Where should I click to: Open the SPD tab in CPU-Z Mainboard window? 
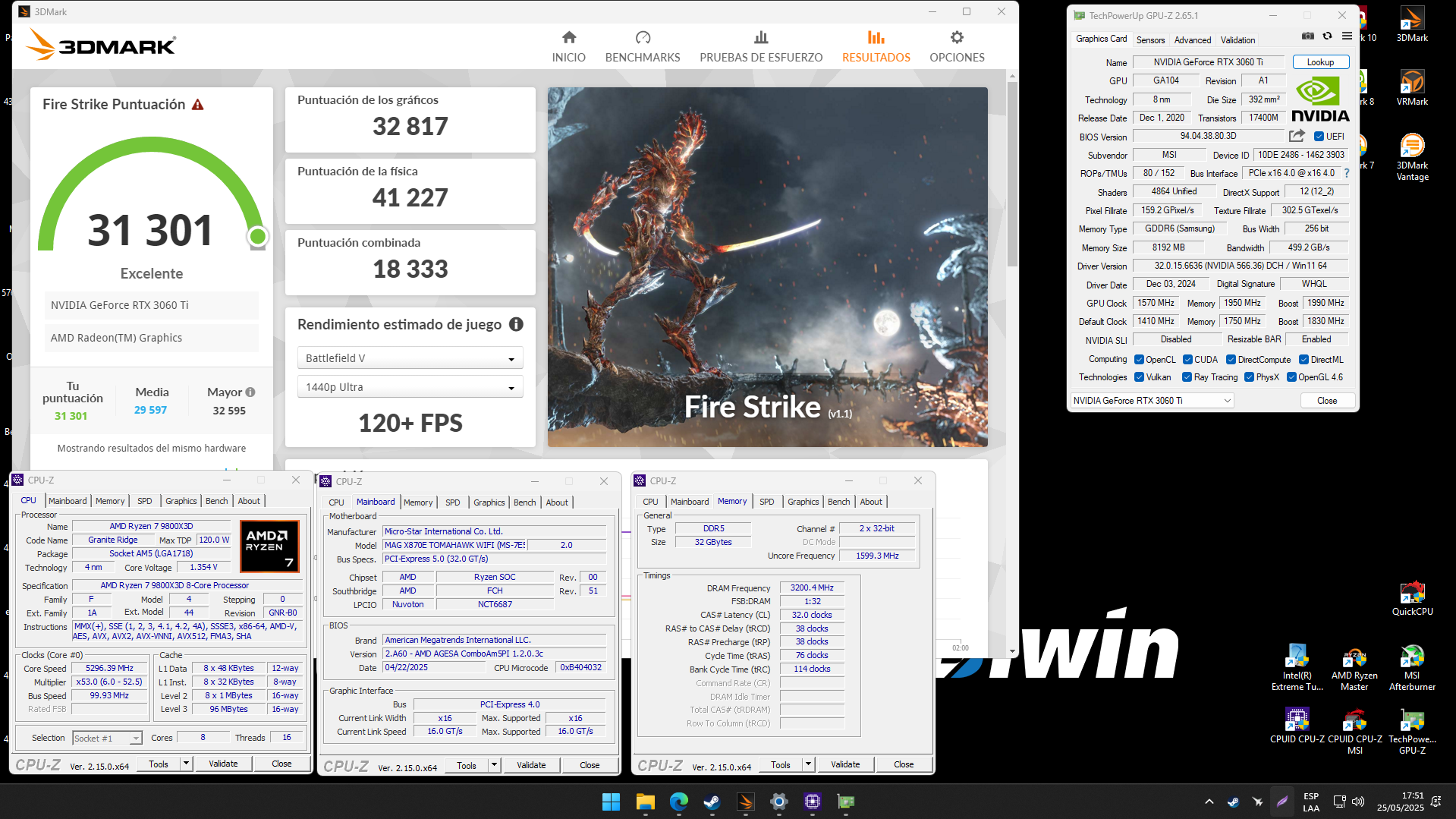click(x=452, y=502)
